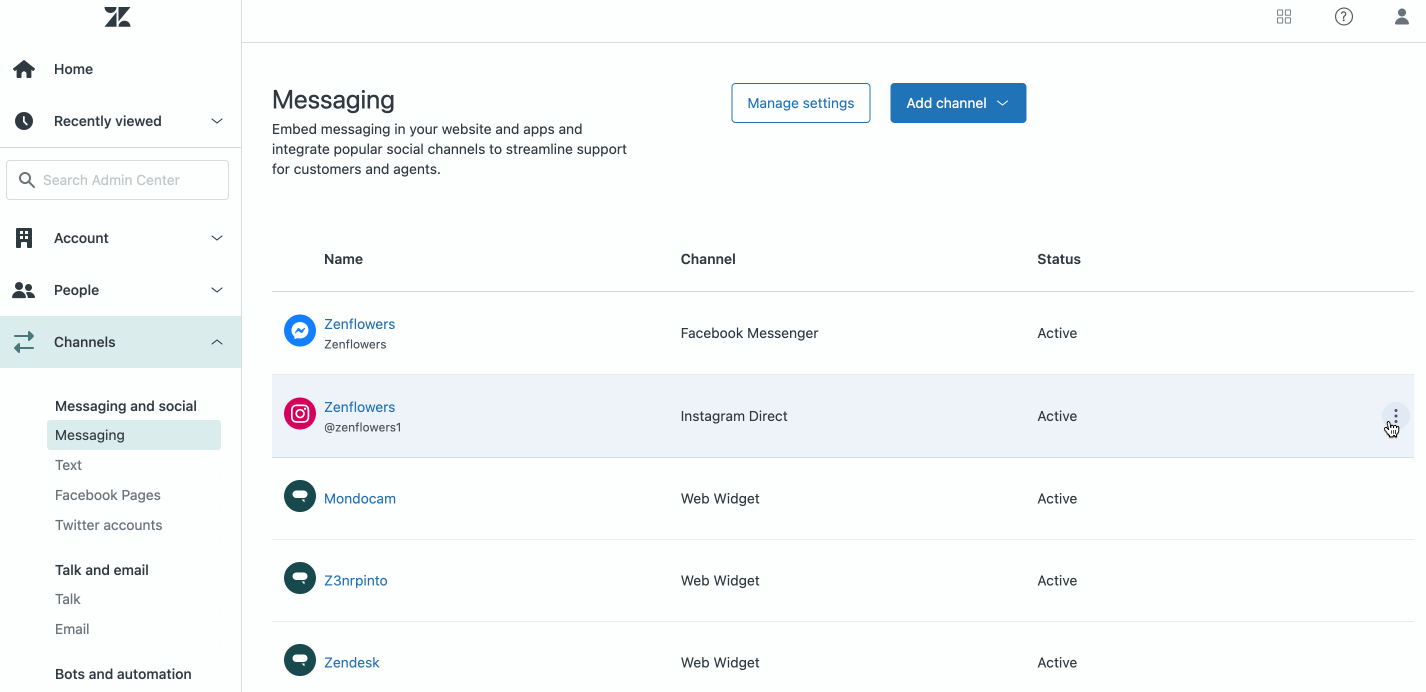Image resolution: width=1426 pixels, height=692 pixels.
Task: Click the People icon in sidebar
Action: click(x=24, y=290)
